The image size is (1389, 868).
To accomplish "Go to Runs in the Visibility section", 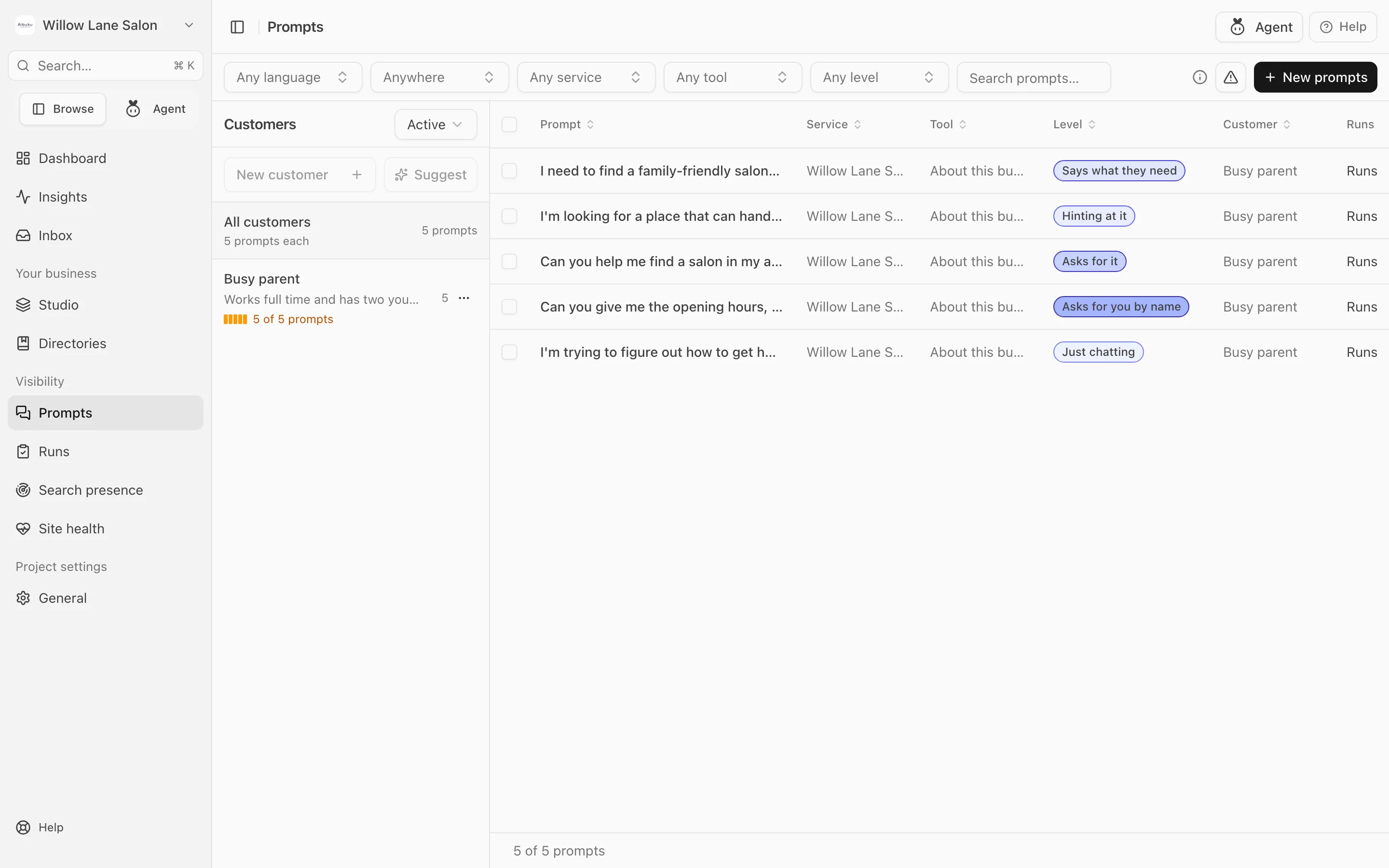I will [x=106, y=451].
